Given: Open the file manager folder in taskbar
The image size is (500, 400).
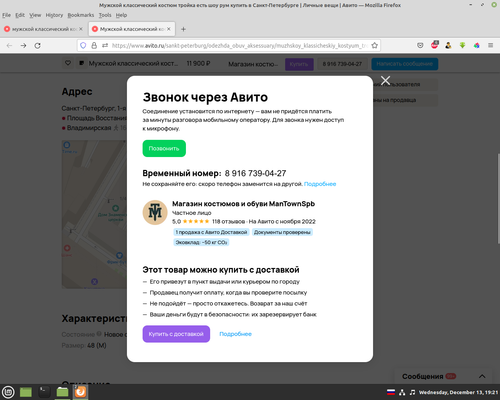Looking at the screenshot, I should [62, 392].
